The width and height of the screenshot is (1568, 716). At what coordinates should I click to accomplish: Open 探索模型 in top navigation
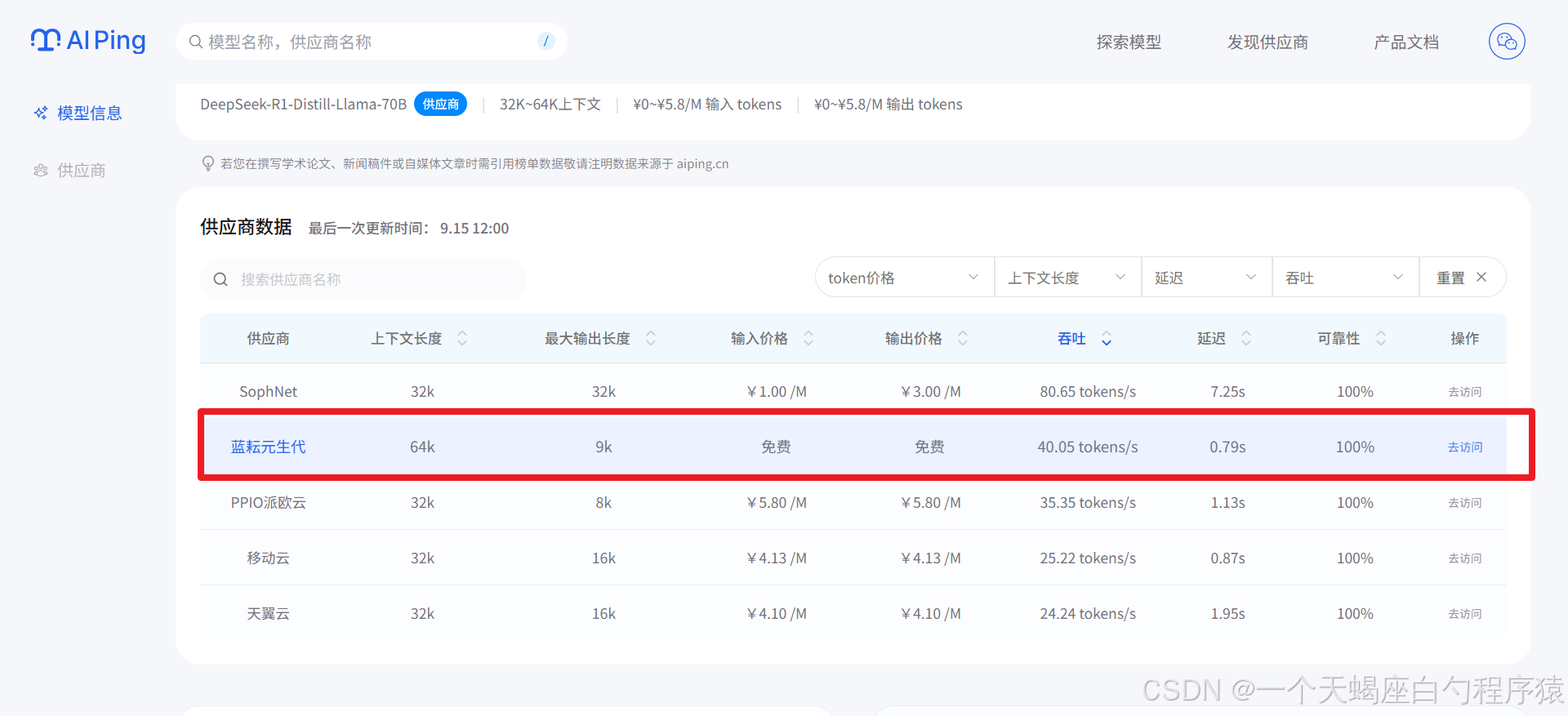coord(1129,42)
